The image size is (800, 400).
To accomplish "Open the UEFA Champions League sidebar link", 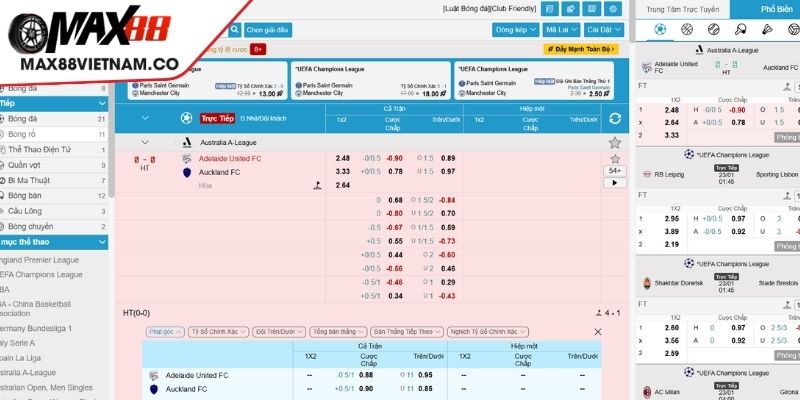I will pos(41,274).
